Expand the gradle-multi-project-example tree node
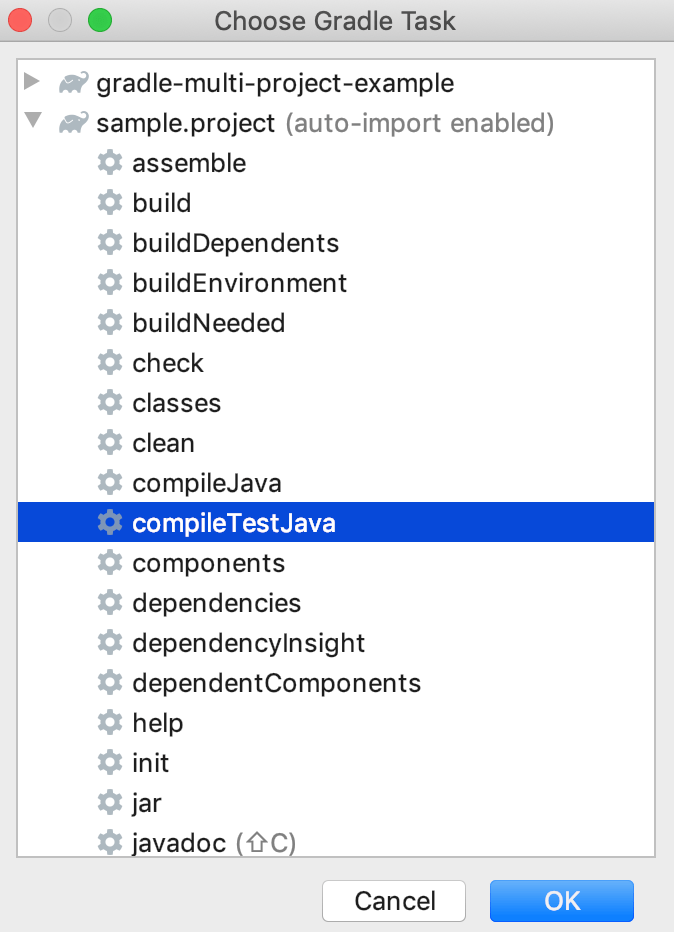Viewport: 674px width, 932px height. click(33, 83)
